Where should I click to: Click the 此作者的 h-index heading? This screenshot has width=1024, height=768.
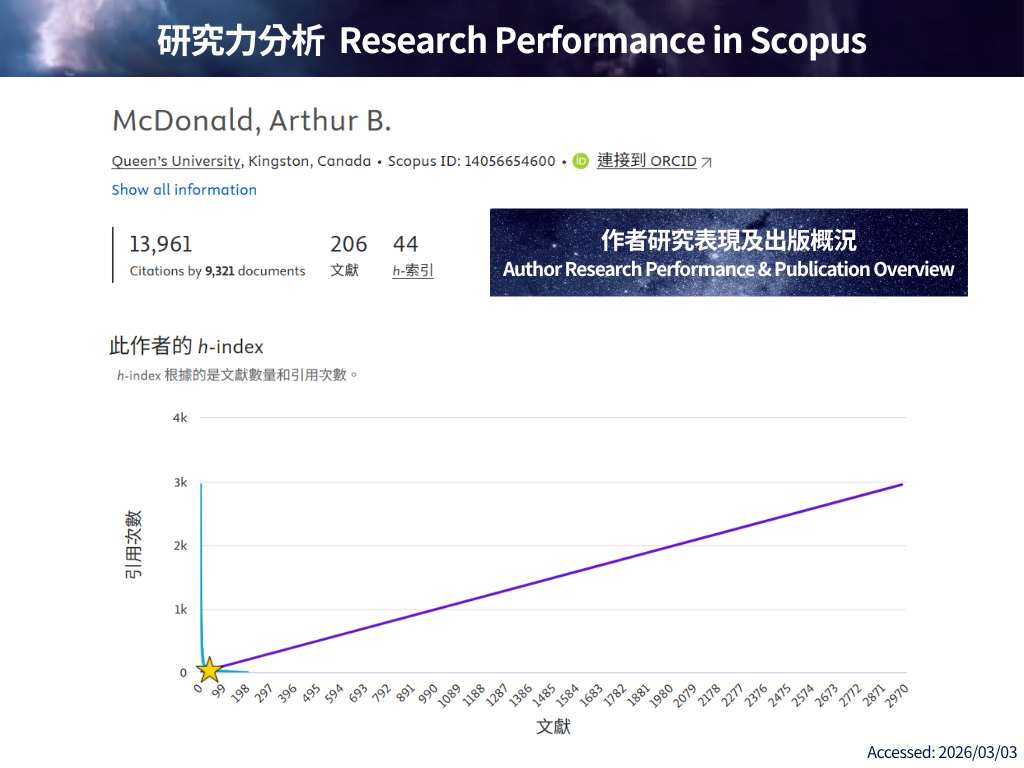tap(186, 347)
